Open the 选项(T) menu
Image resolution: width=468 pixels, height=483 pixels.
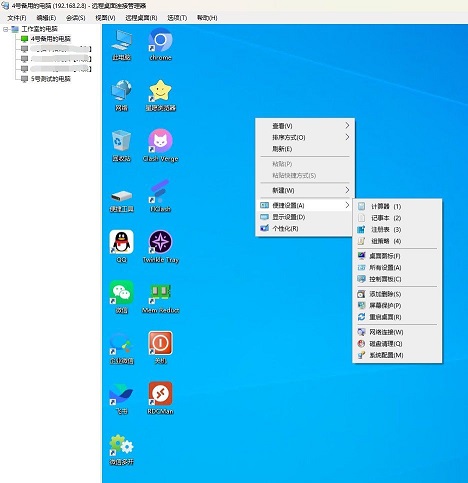pos(177,18)
